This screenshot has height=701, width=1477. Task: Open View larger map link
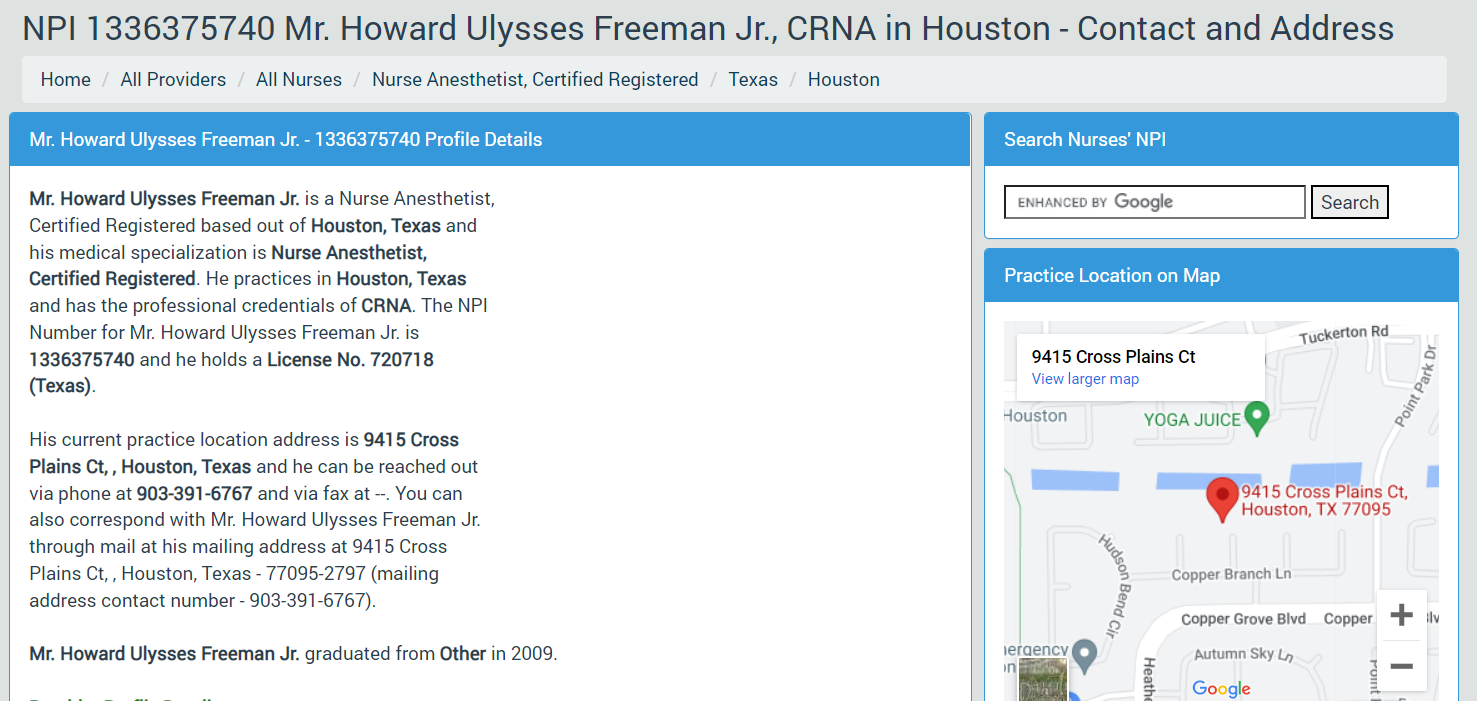point(1085,379)
